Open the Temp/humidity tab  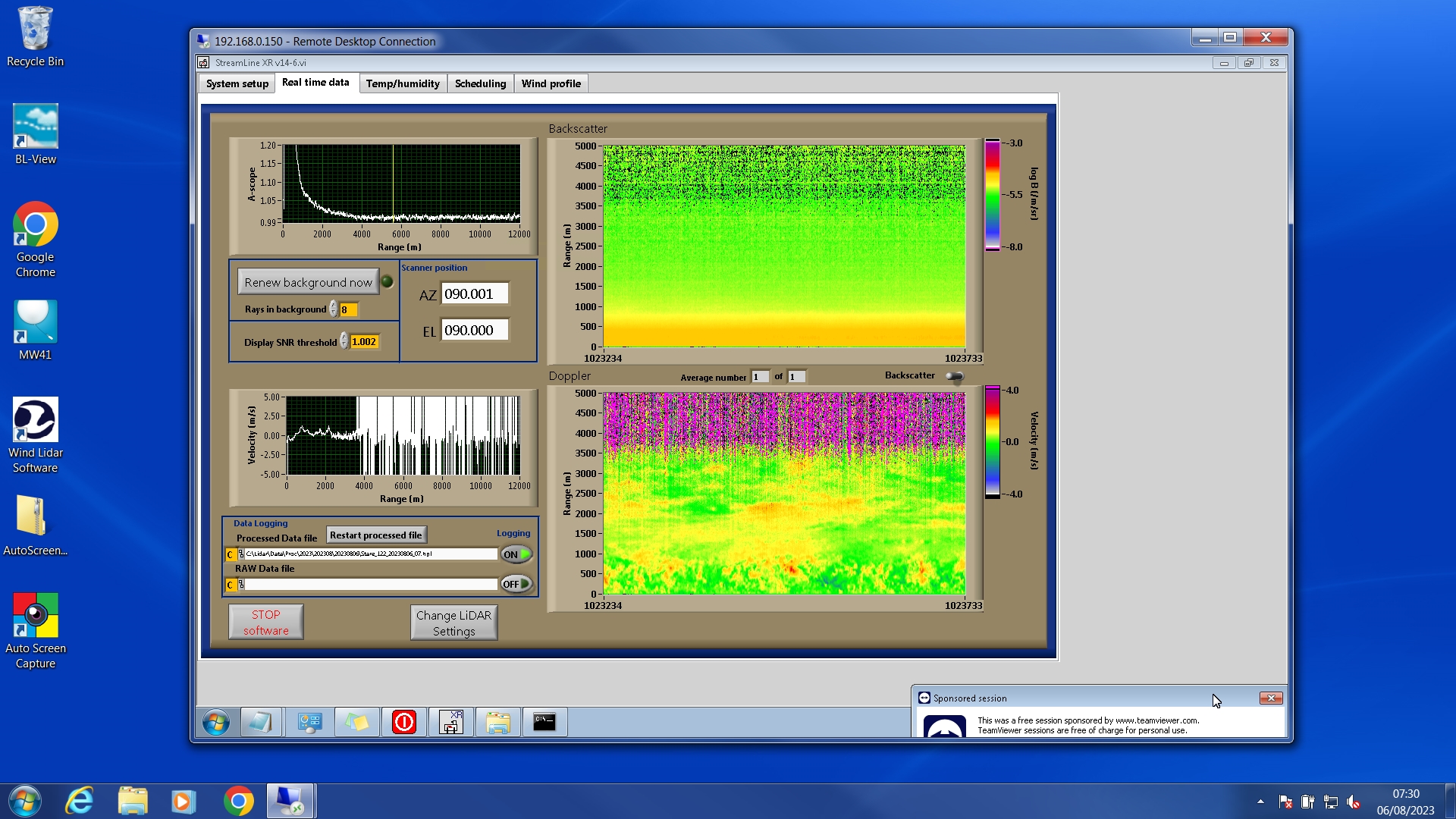coord(403,83)
